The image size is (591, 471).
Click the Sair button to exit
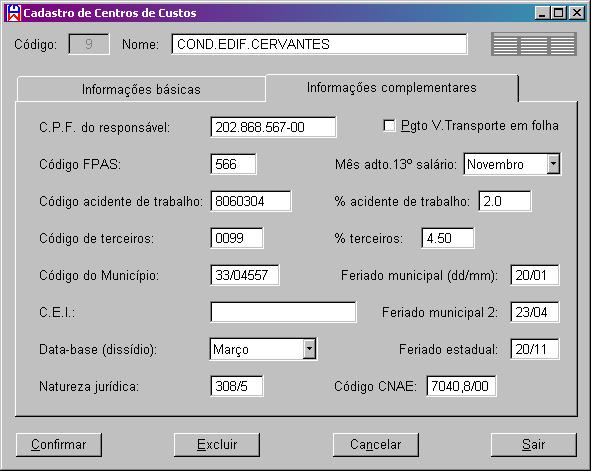tap(534, 445)
